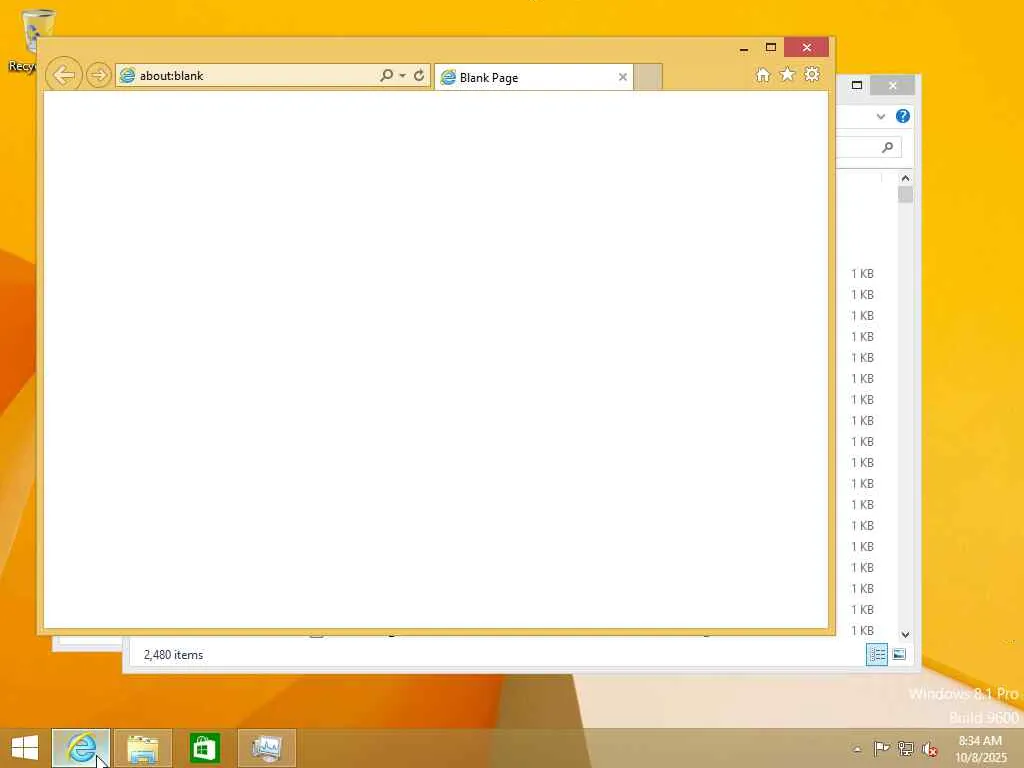Viewport: 1024px width, 768px height.
Task: Show hidden tray icons arrow
Action: point(857,749)
